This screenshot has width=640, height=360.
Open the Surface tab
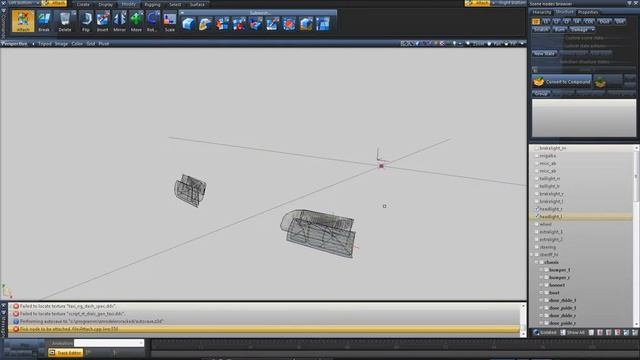point(197,4)
